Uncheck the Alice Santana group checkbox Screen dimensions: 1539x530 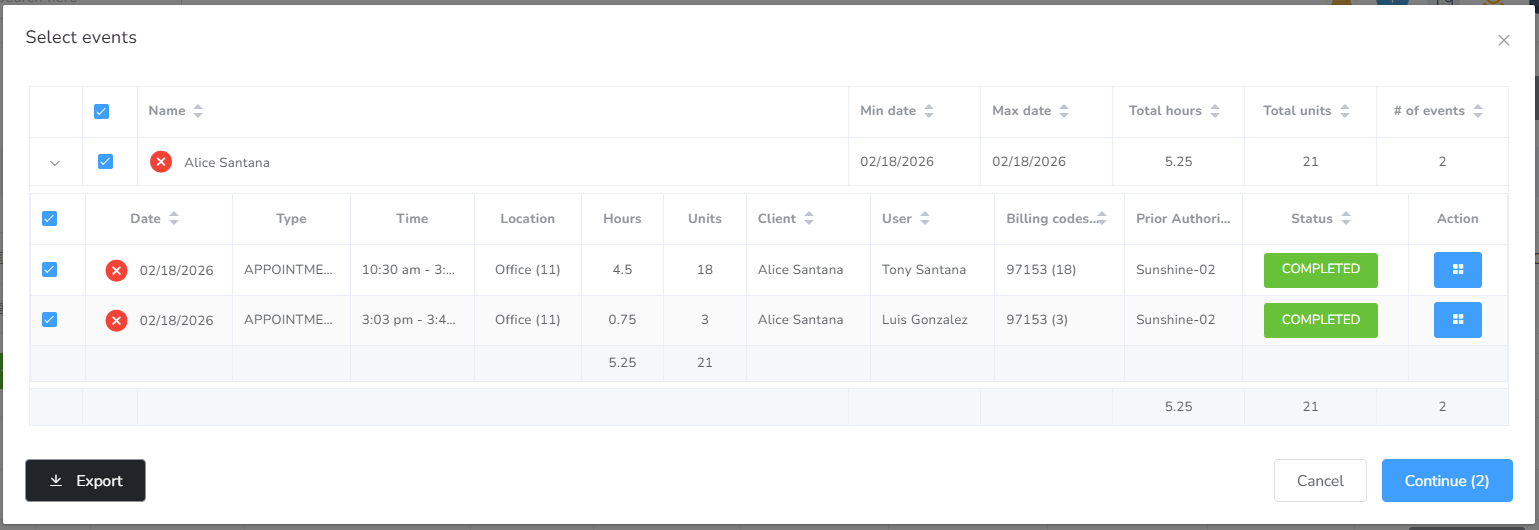point(105,161)
